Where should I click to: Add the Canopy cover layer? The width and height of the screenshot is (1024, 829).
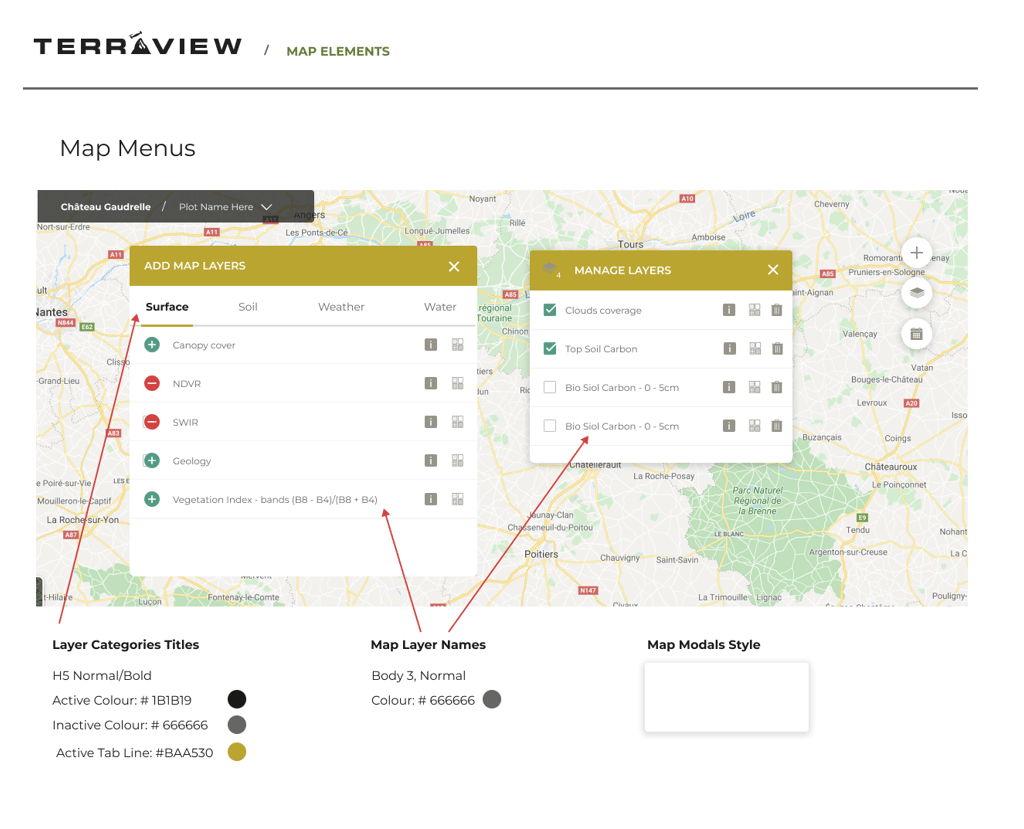tap(152, 344)
